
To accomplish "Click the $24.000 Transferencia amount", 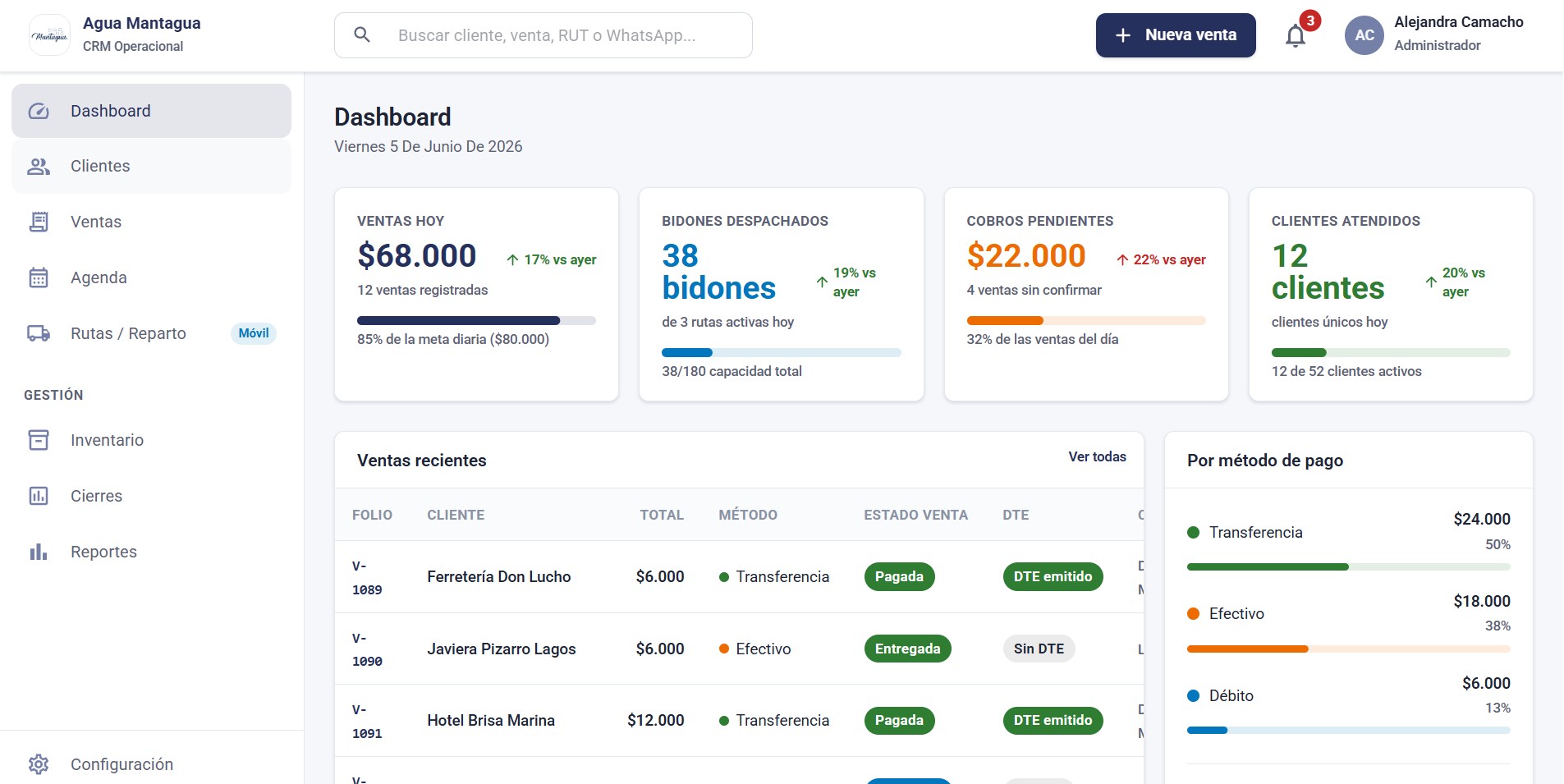I will click(1481, 519).
